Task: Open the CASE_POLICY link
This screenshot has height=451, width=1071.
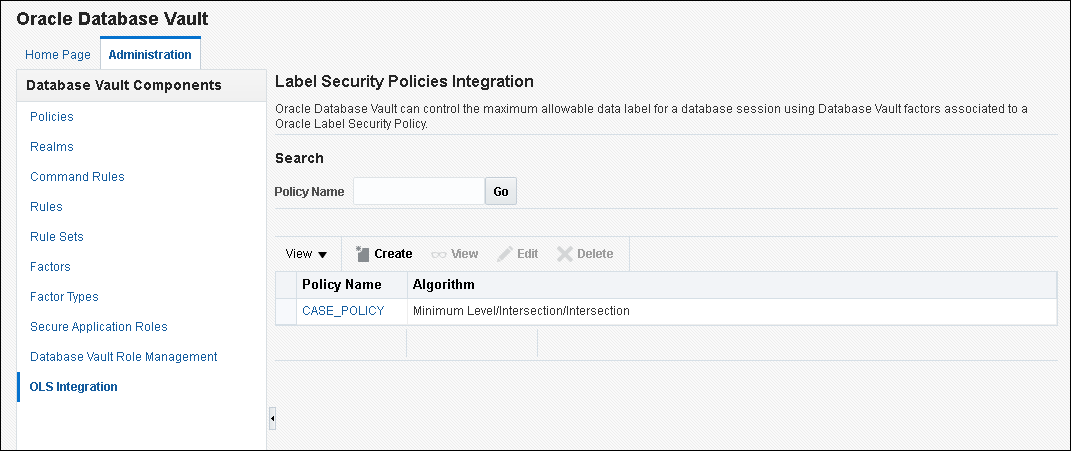Action: (x=343, y=311)
